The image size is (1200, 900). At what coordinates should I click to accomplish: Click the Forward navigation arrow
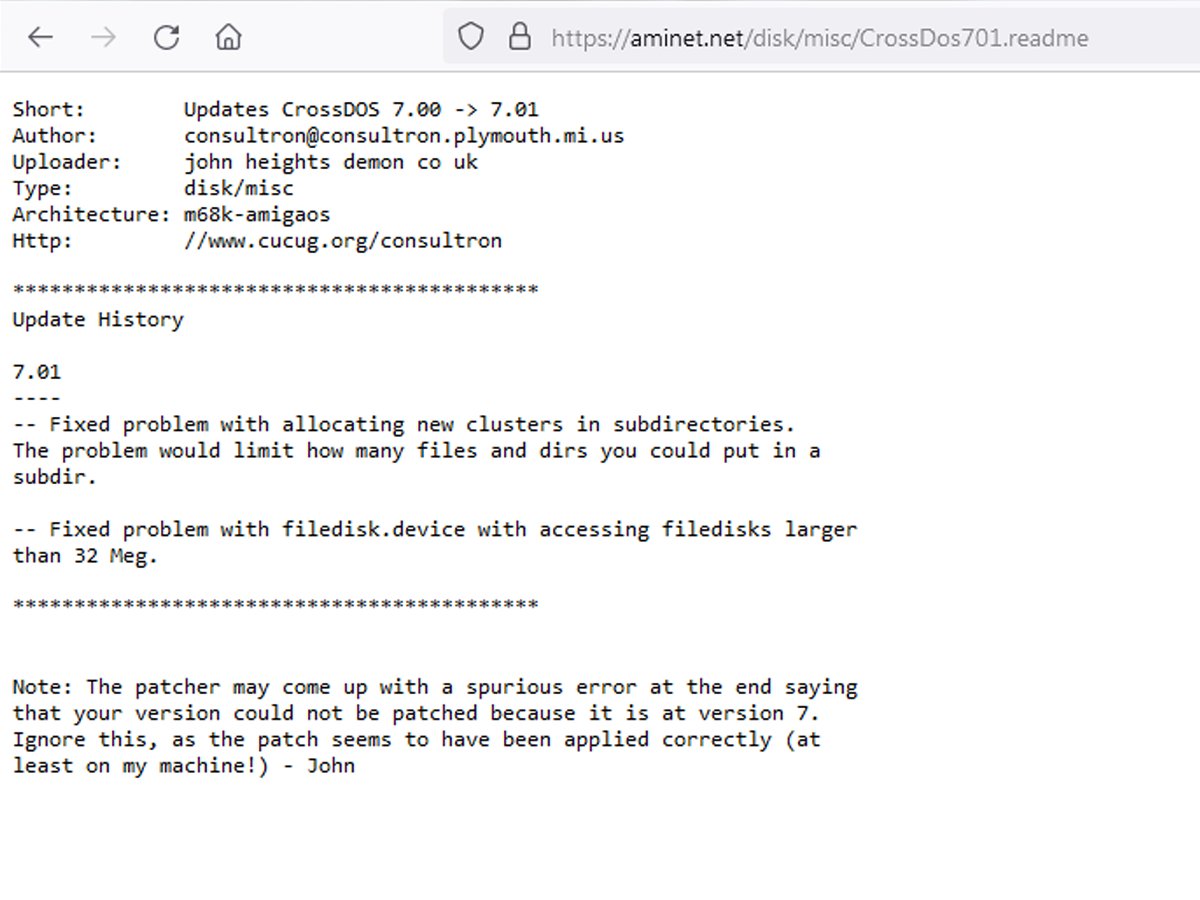click(x=103, y=38)
